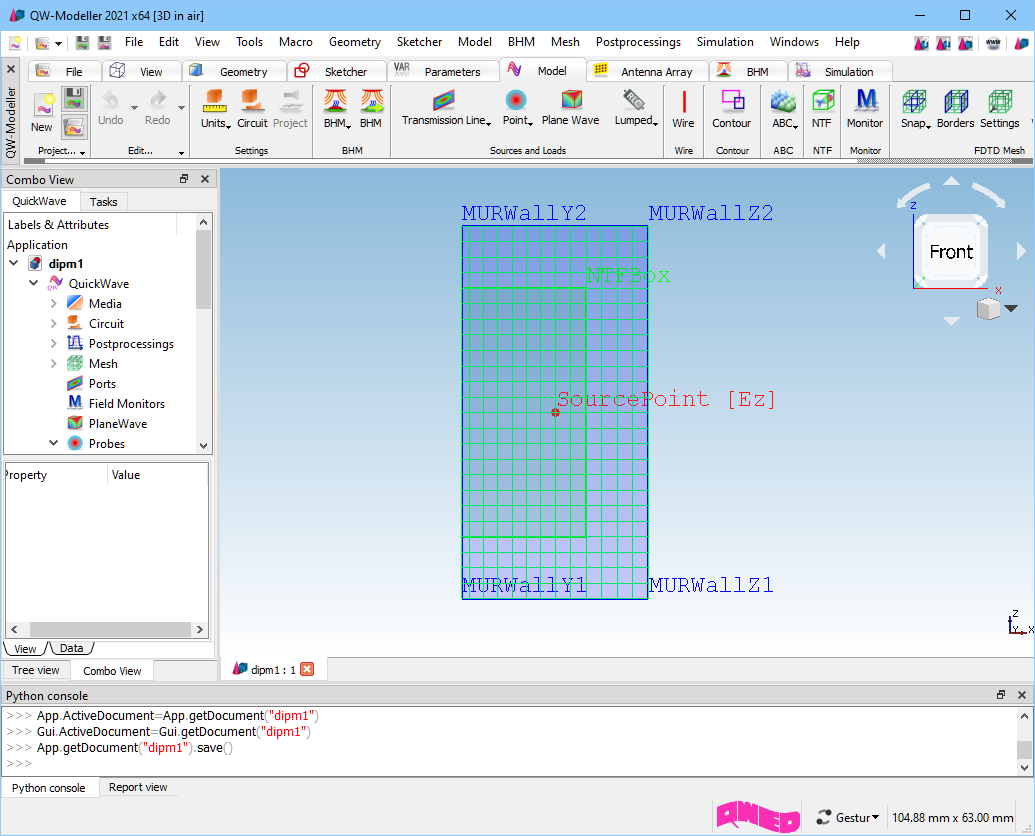Image resolution: width=1035 pixels, height=836 pixels.
Task: Click the Redo button
Action: (x=157, y=108)
